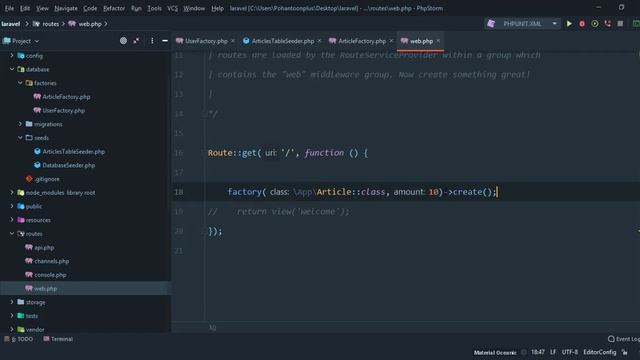This screenshot has width=640, height=360.
Task: Click the locate/scroll from source target icon
Action: tap(123, 41)
